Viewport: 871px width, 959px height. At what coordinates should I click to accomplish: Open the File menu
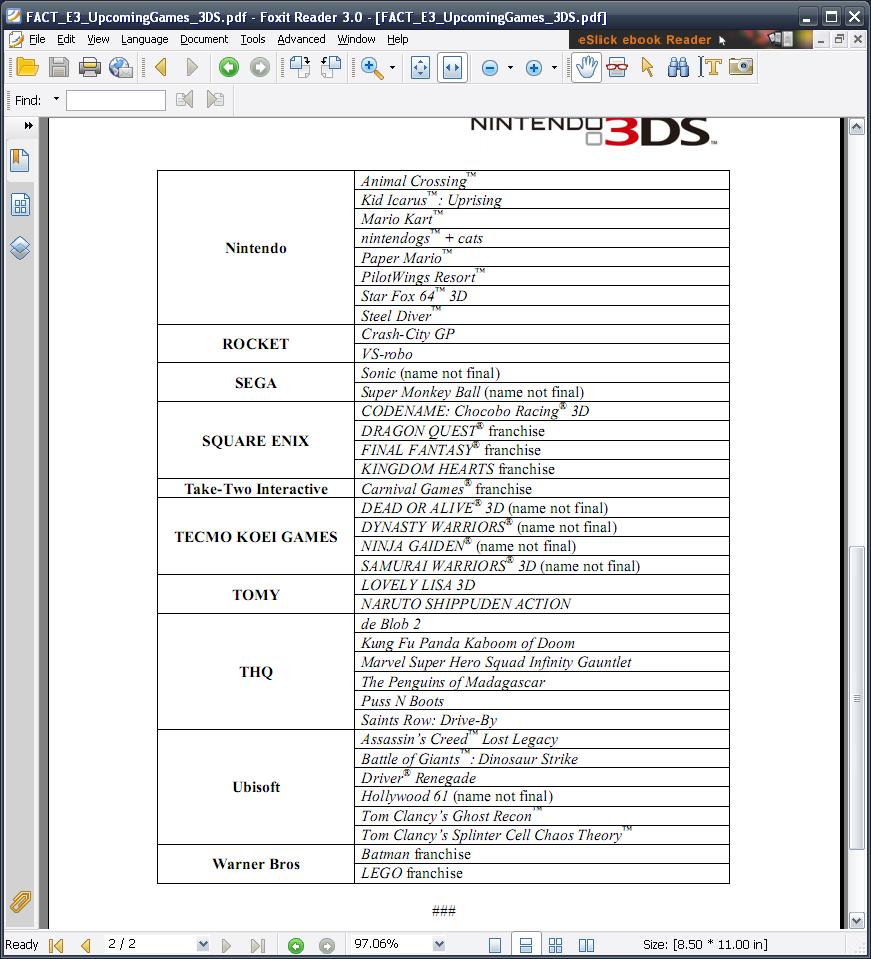[x=37, y=39]
